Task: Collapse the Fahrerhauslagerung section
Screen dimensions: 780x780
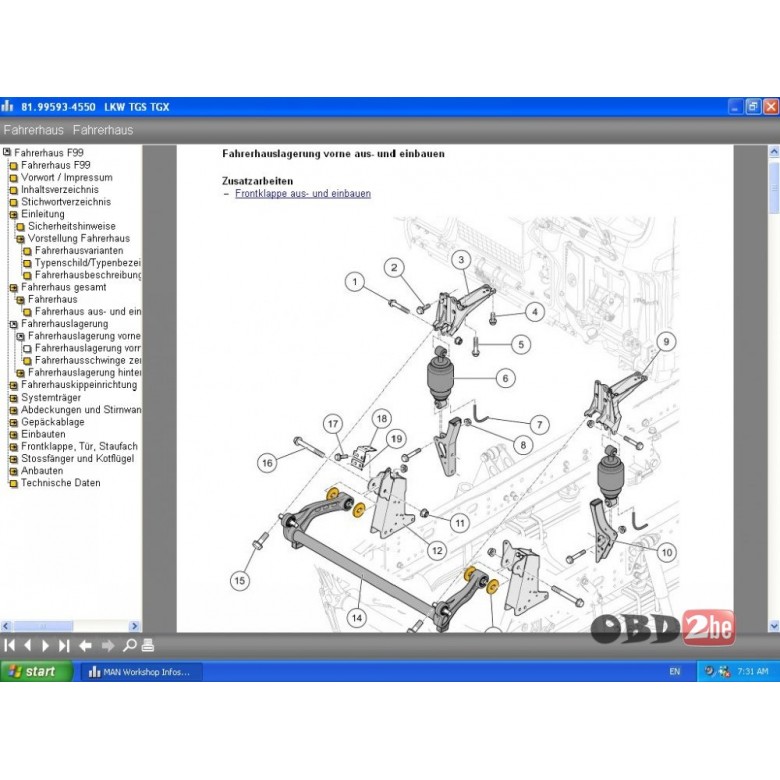Action: (14, 324)
